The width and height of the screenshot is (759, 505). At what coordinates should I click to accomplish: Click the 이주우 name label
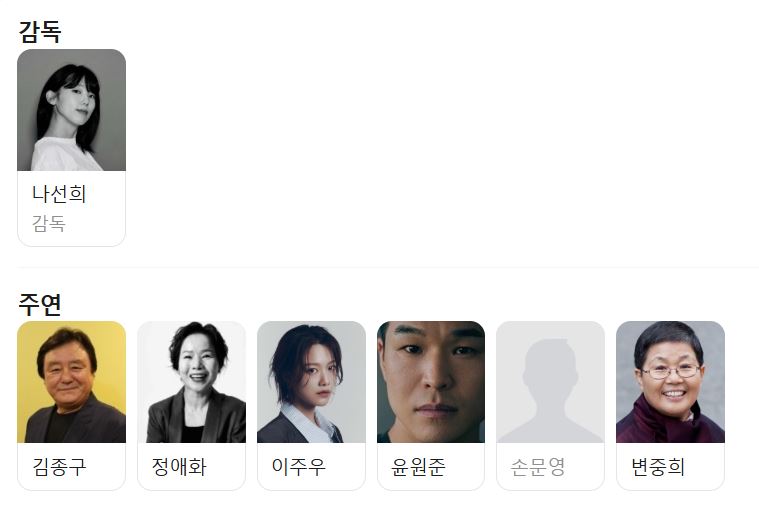(299, 467)
